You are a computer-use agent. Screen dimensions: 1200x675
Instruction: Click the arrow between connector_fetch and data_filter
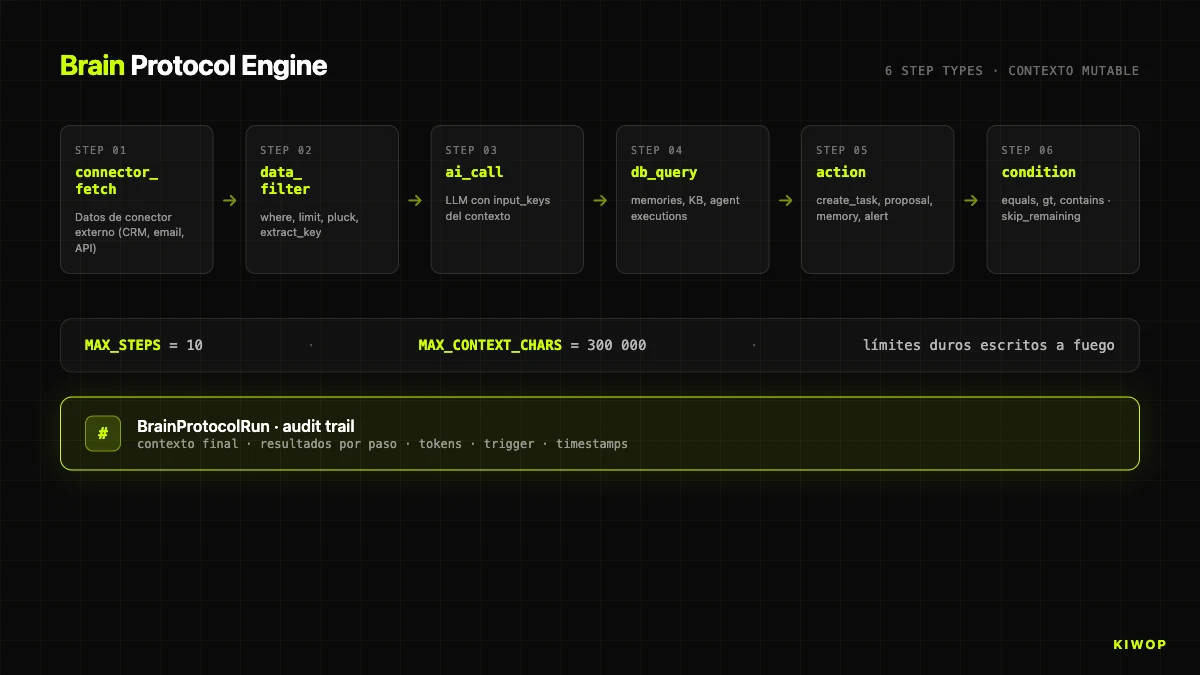(x=230, y=200)
